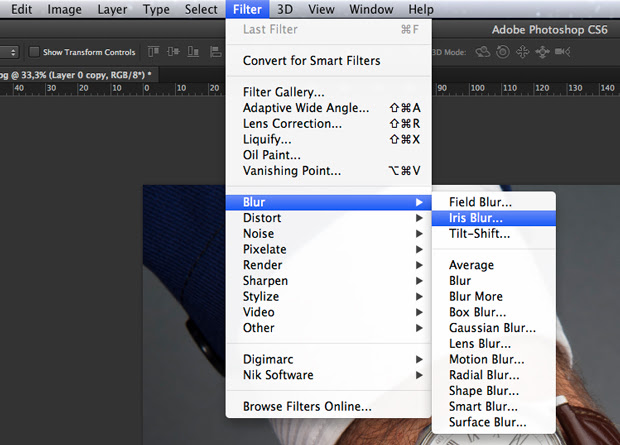Image resolution: width=620 pixels, height=445 pixels.
Task: Open Radial Blur dialog
Action: pos(494,375)
